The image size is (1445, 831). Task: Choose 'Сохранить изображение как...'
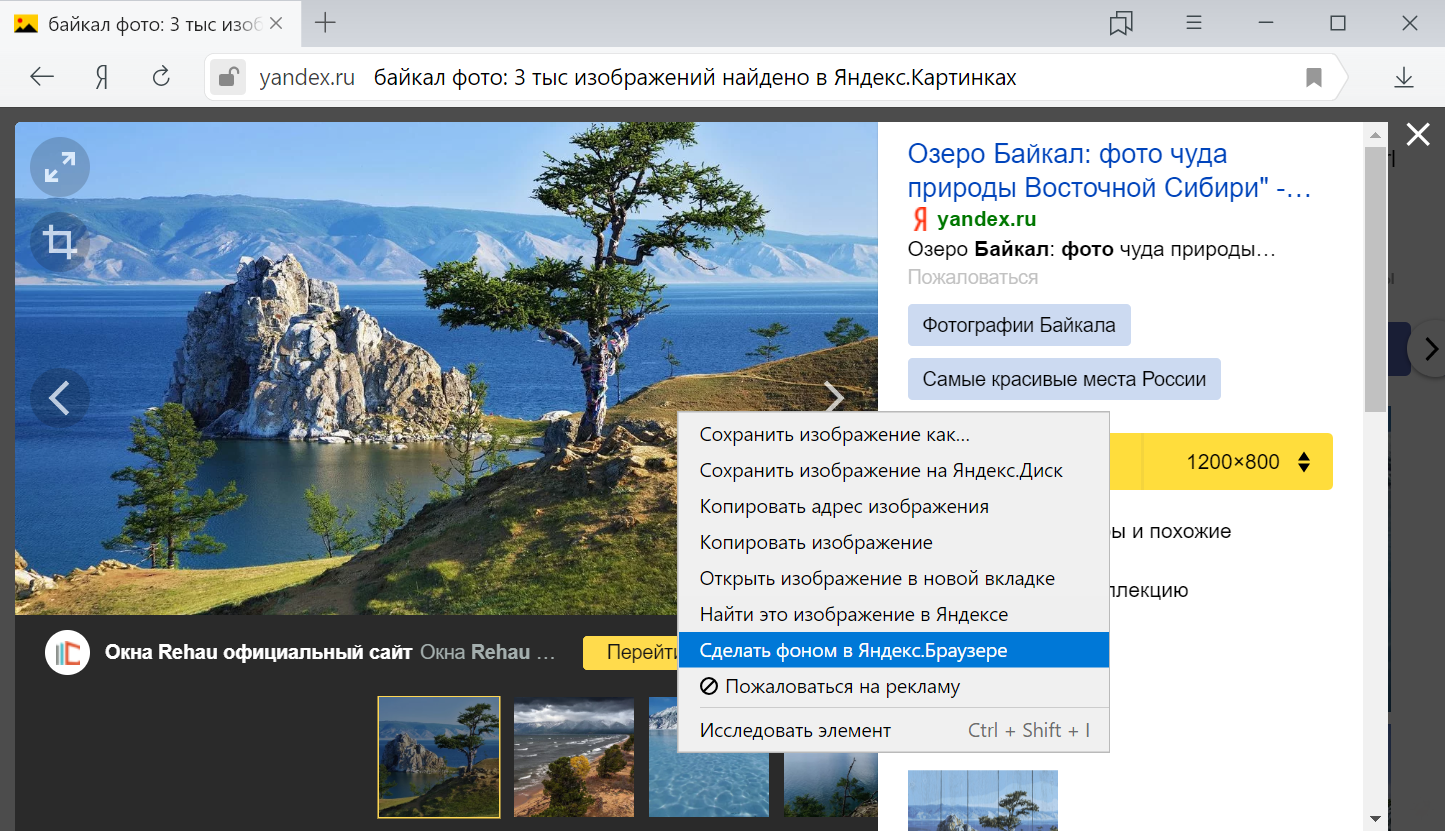click(834, 435)
